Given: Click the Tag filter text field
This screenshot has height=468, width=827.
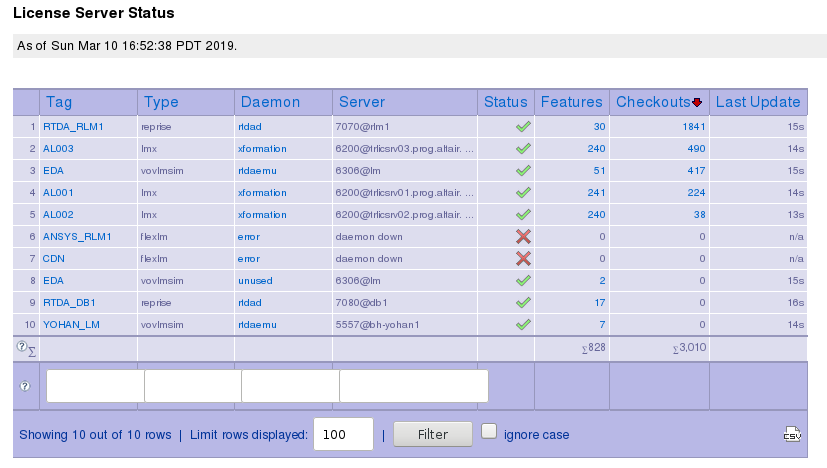Looking at the screenshot, I should pos(95,386).
